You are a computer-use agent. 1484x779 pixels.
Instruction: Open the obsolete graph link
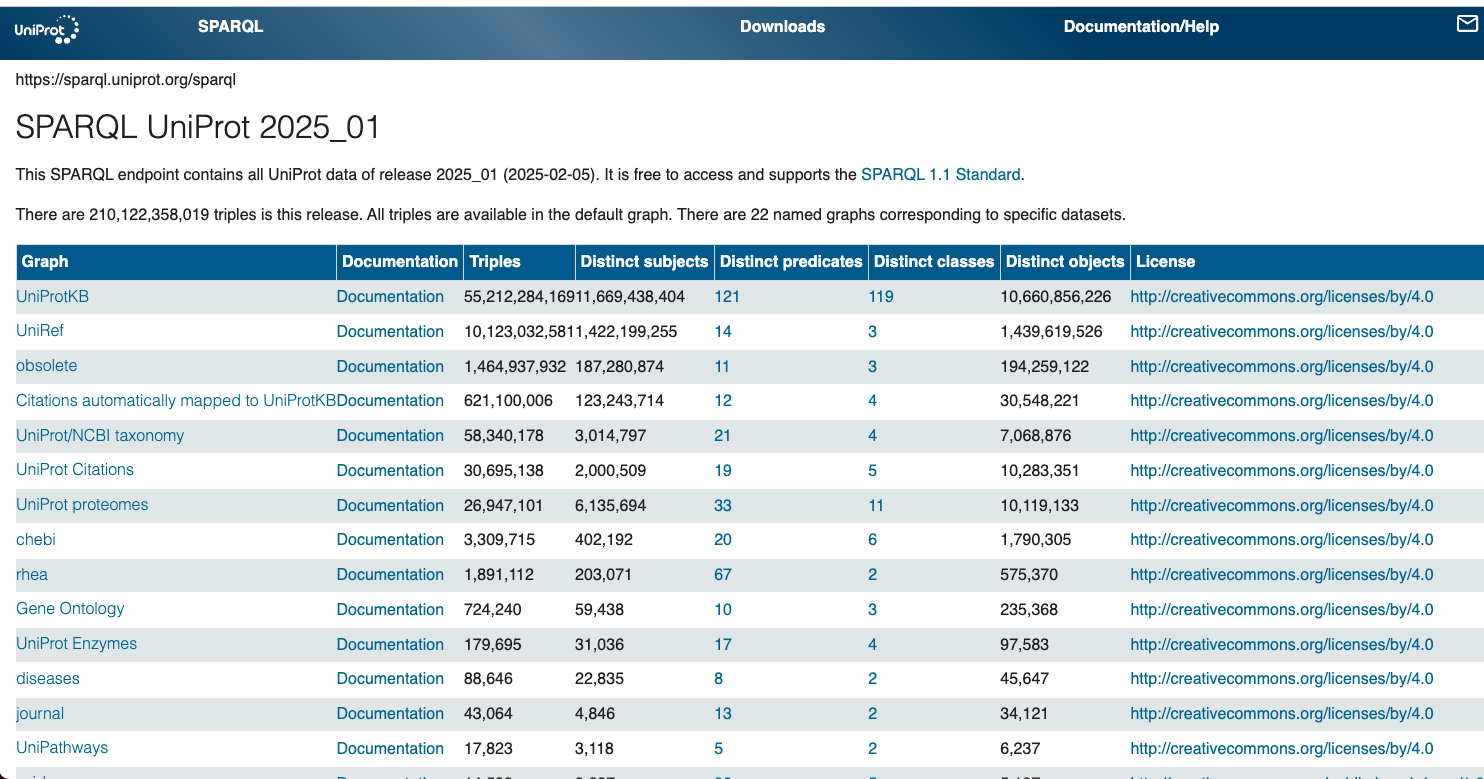click(46, 366)
